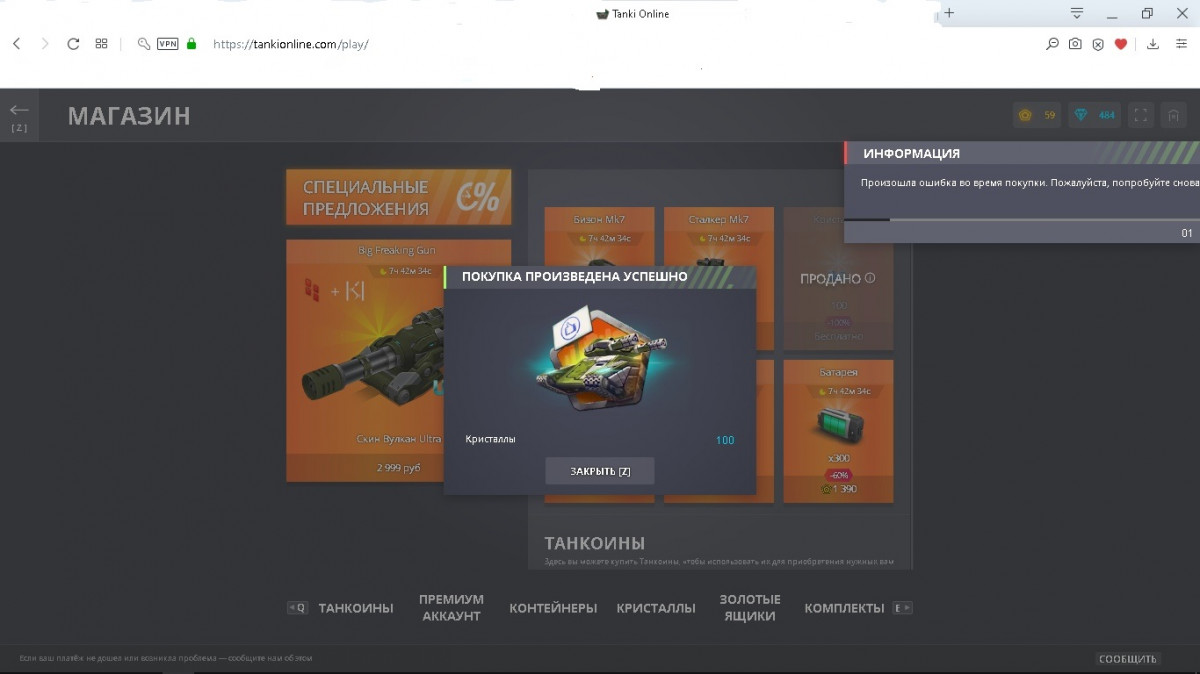Select the Tanki Online browser tab
This screenshot has width=1200, height=674.
[x=632, y=14]
